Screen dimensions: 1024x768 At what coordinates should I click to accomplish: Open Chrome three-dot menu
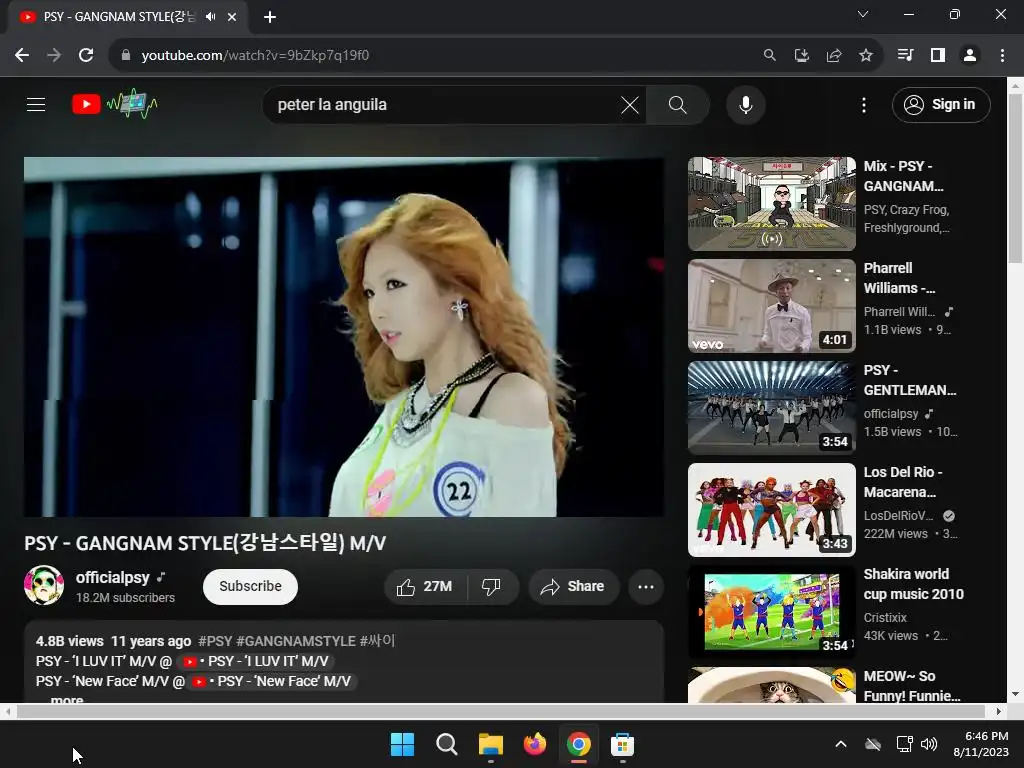pos(1002,56)
